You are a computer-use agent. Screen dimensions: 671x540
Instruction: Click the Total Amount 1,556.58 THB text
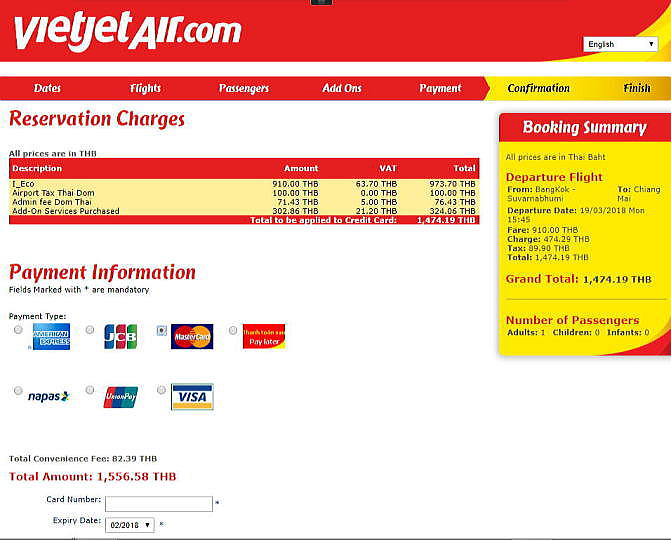tap(92, 477)
